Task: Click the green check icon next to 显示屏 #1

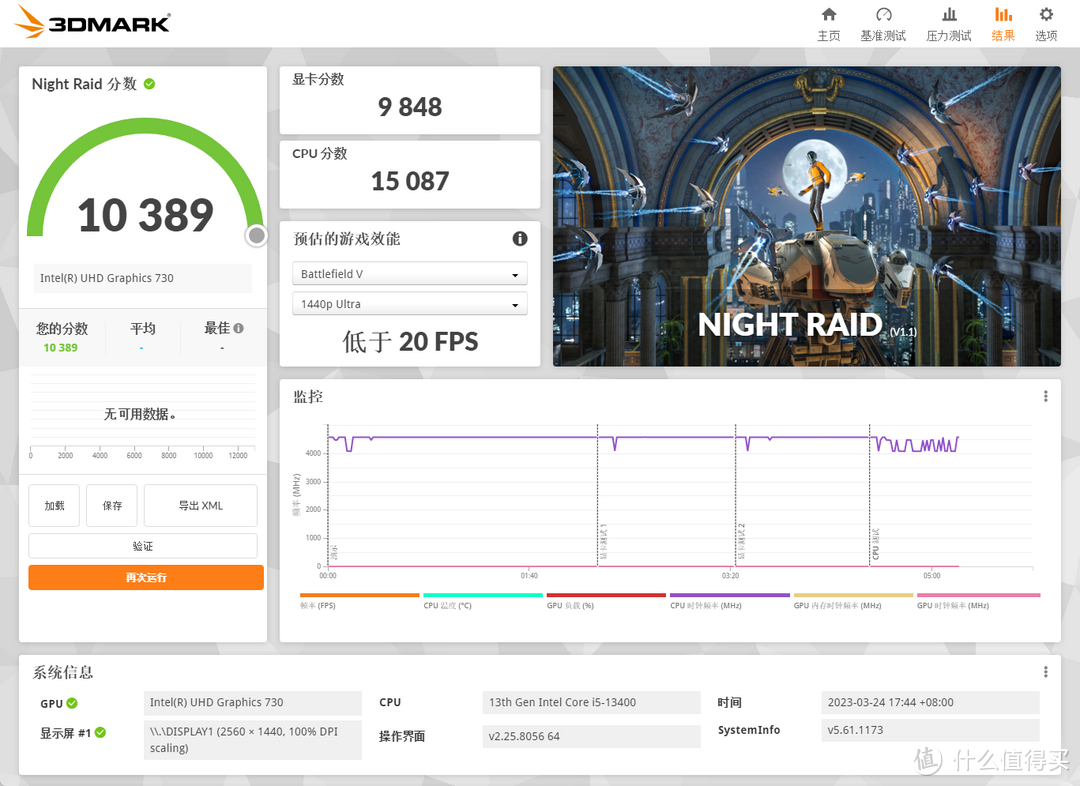Action: pyautogui.click(x=101, y=732)
